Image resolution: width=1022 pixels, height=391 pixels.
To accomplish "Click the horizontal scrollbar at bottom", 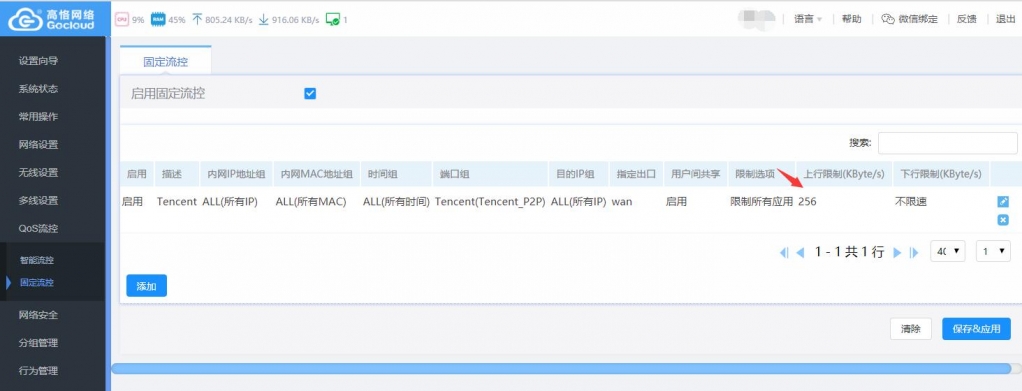I will point(561,369).
